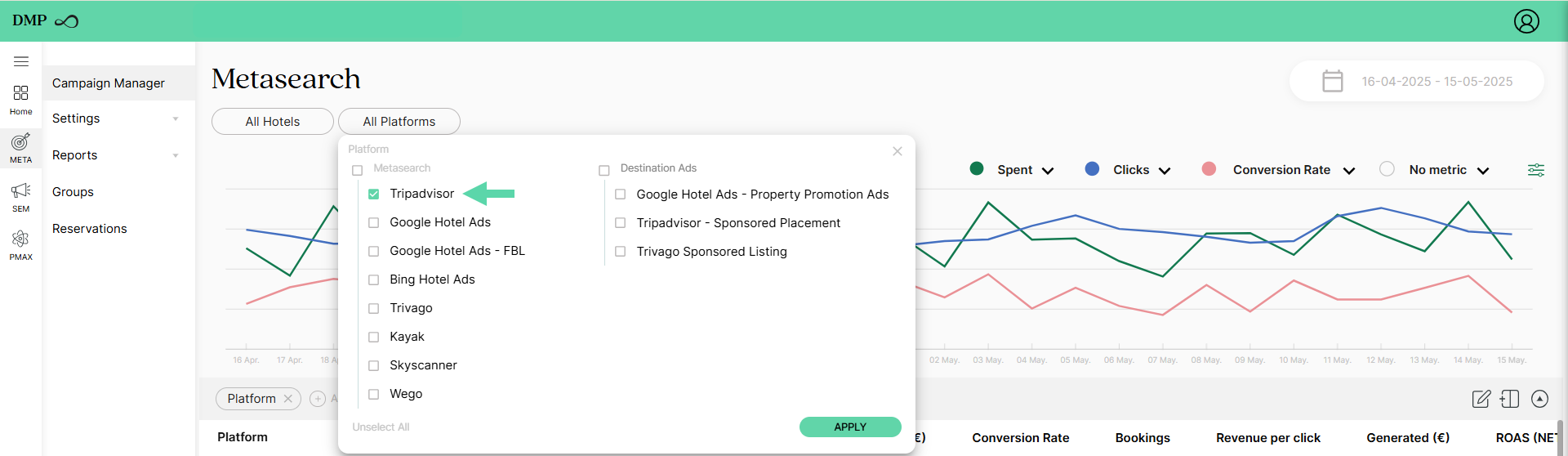Image resolution: width=1568 pixels, height=456 pixels.
Task: Click the chart filter settings icon
Action: 1536,170
